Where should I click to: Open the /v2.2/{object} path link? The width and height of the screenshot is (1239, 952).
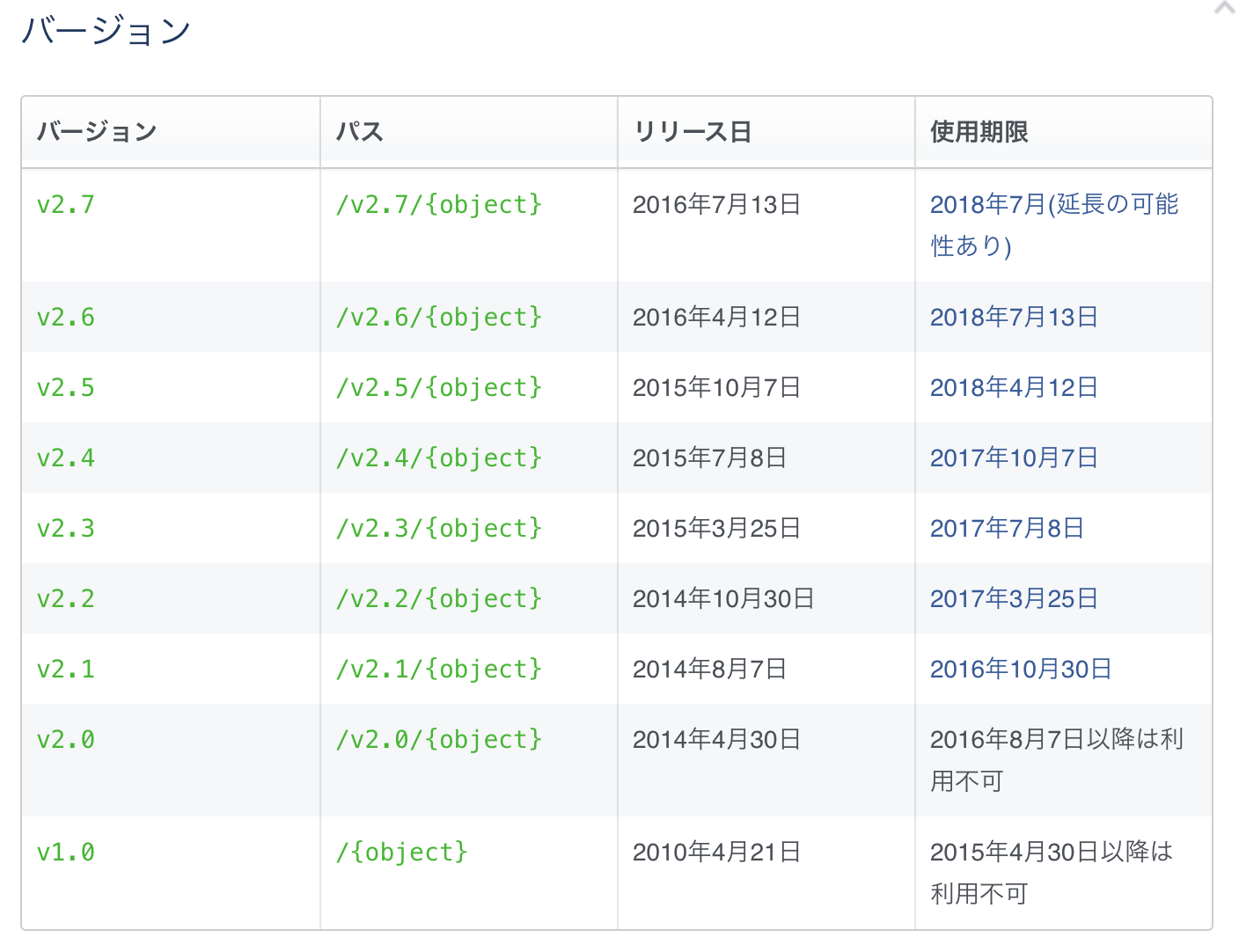coord(439,599)
